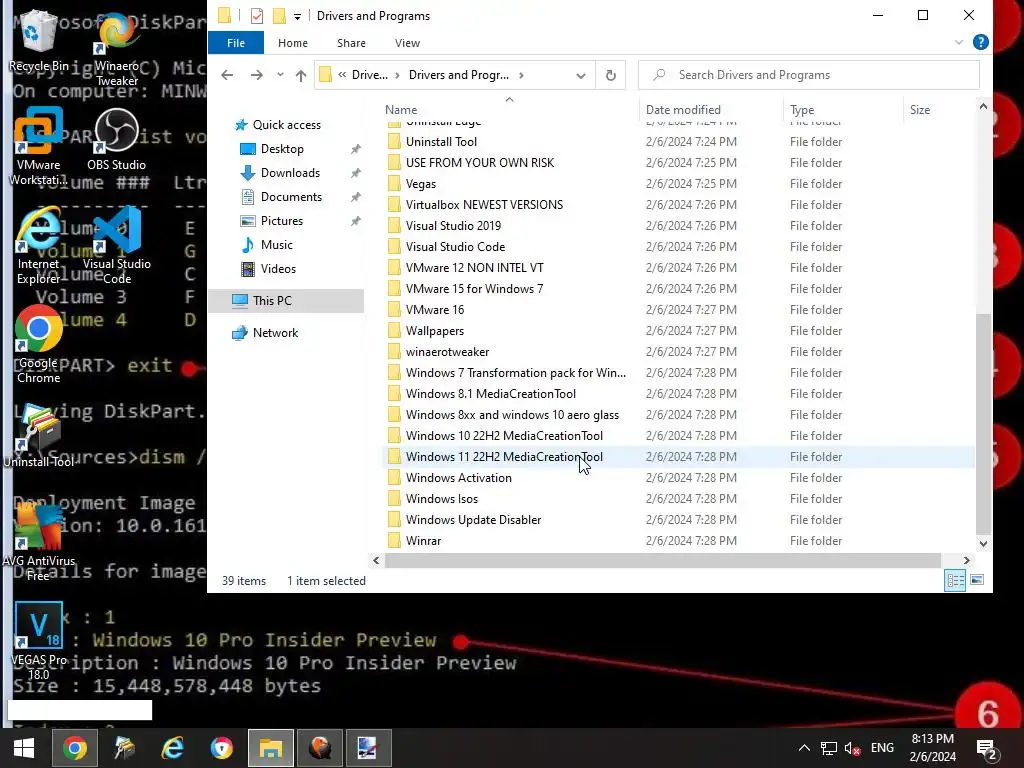1024x768 pixels.
Task: Unpin Downloads from Quick access
Action: [356, 173]
